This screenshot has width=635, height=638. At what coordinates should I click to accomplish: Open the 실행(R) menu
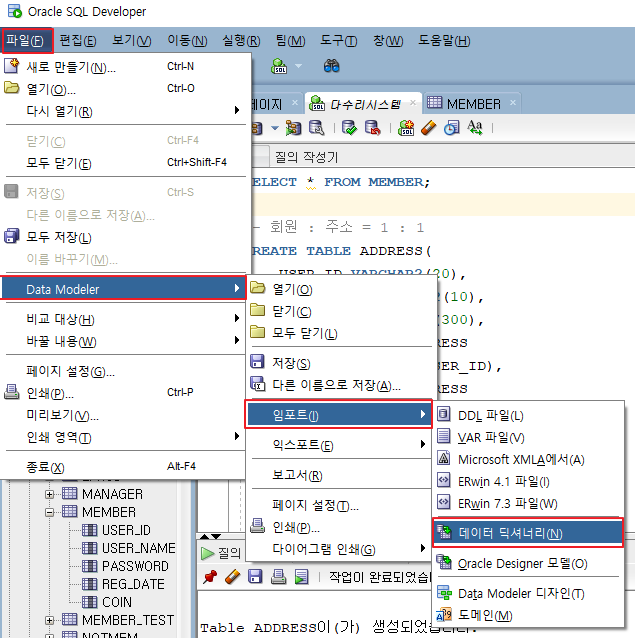click(x=241, y=41)
